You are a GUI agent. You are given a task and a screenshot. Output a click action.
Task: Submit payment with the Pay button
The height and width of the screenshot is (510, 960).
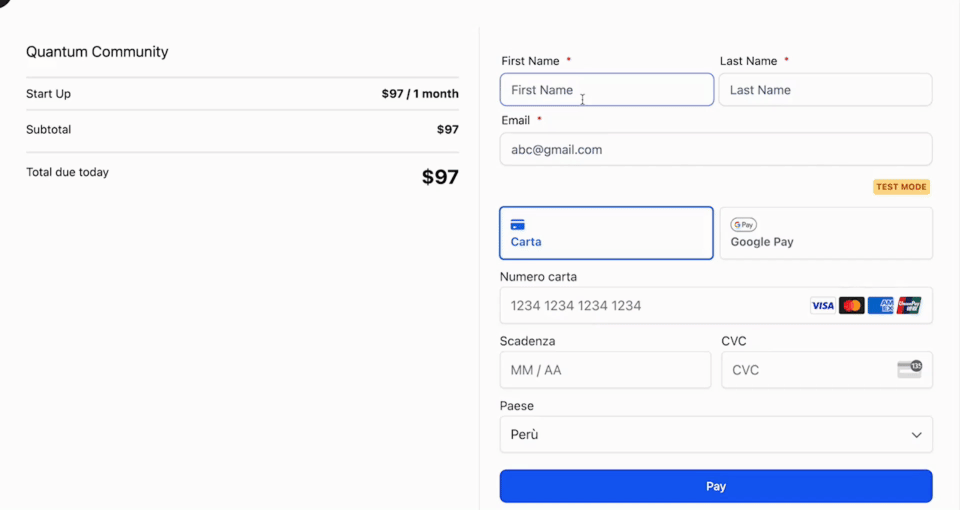(x=716, y=486)
